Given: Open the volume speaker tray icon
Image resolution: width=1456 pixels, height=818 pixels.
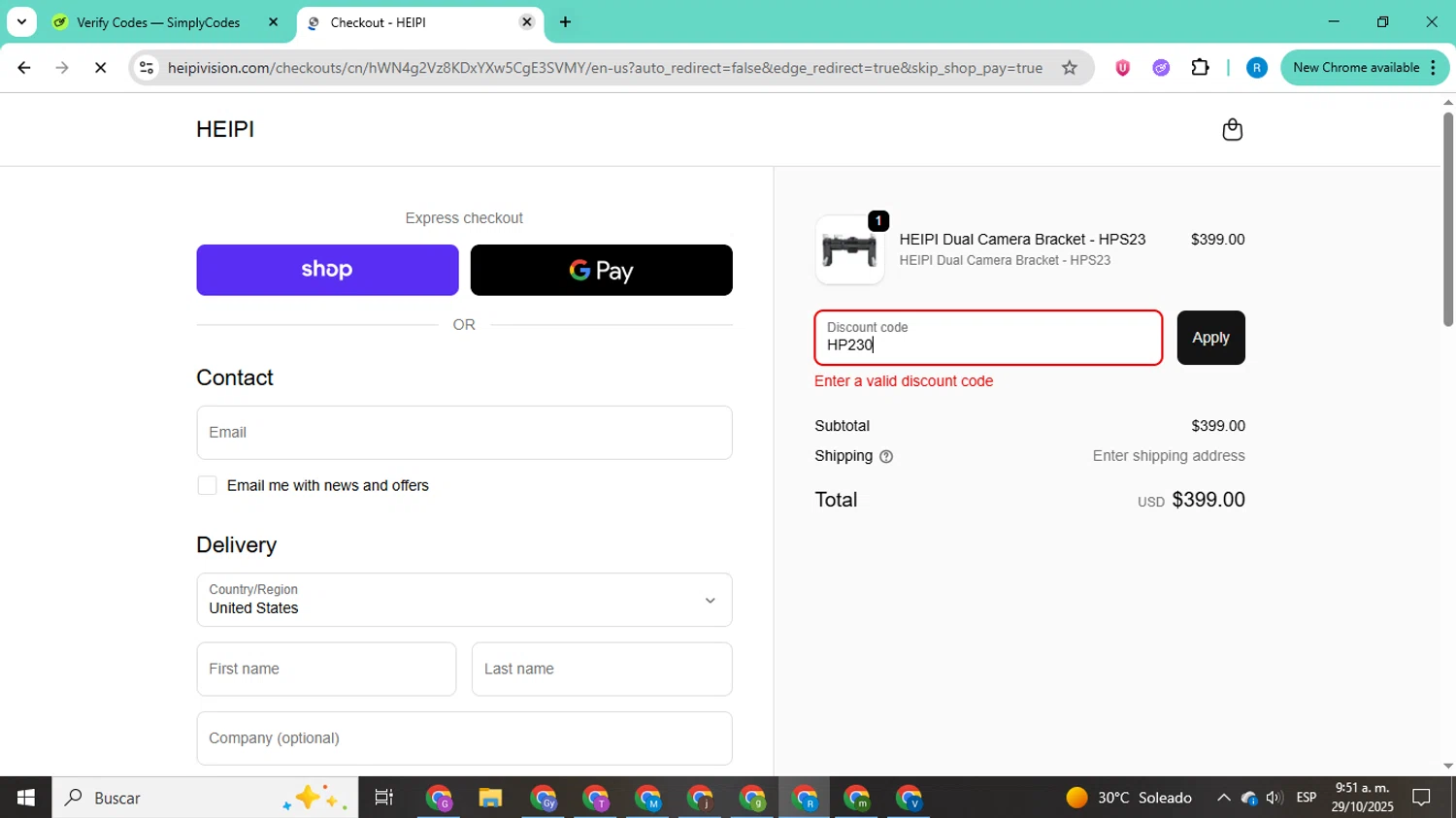Looking at the screenshot, I should 1274,798.
